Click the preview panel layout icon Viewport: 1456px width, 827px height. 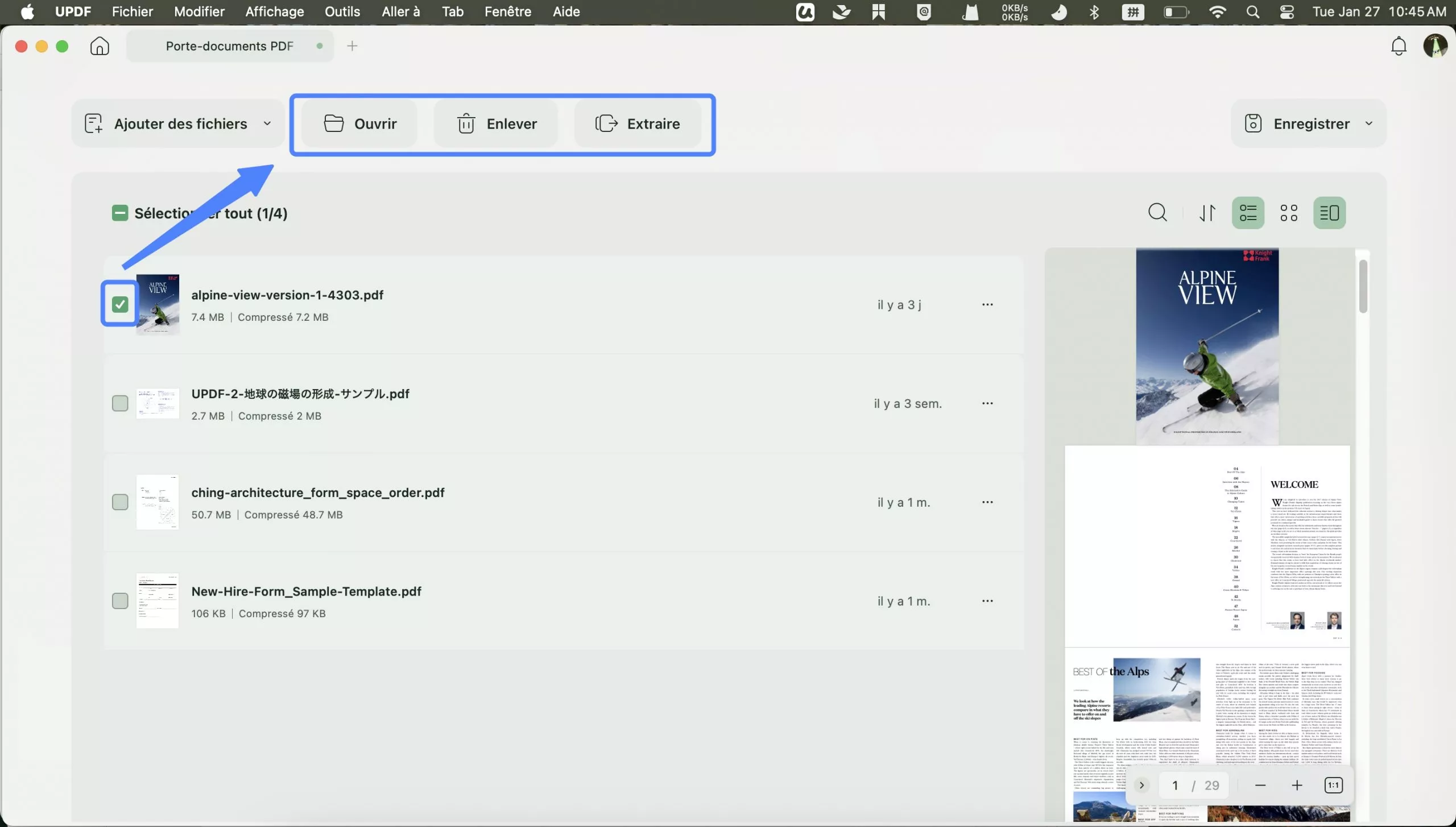(1330, 212)
